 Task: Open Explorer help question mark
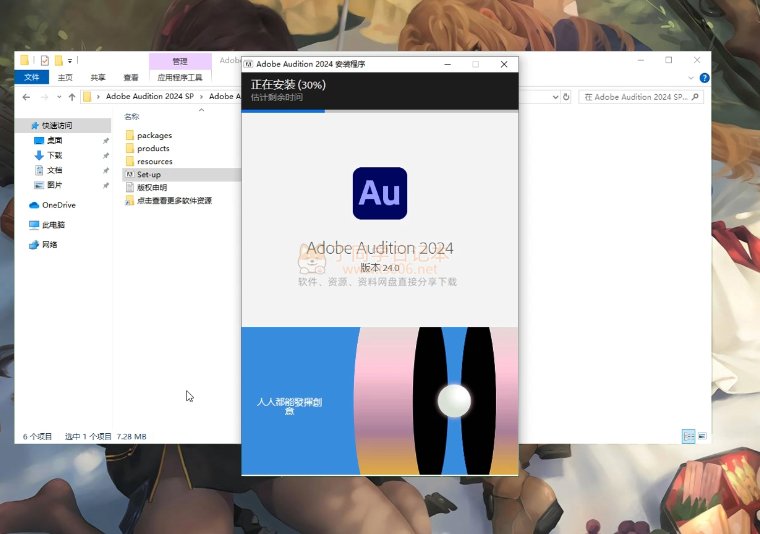705,78
